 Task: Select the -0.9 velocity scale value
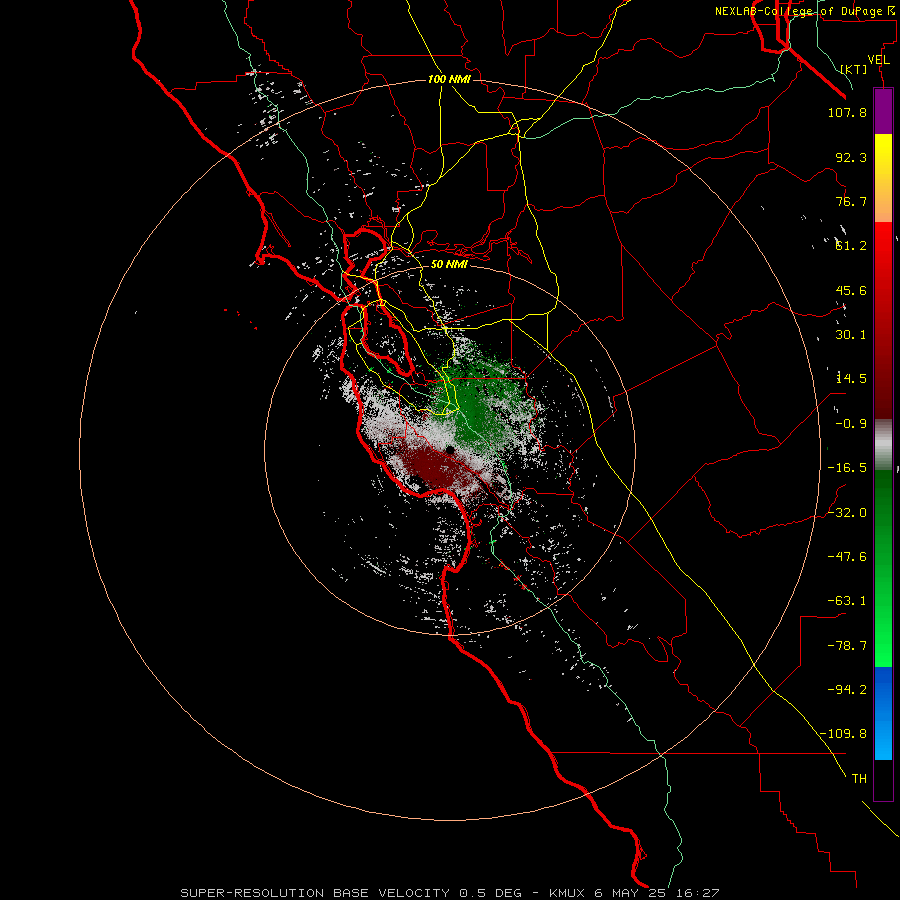click(851, 424)
